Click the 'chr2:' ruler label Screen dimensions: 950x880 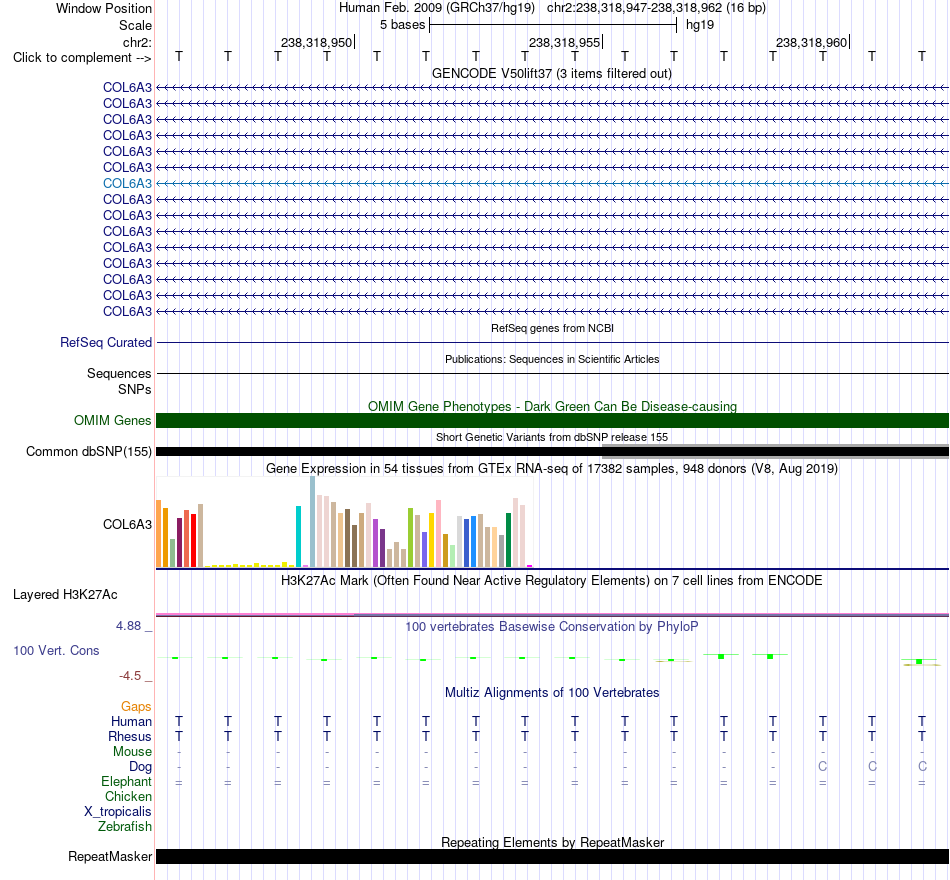tap(137, 42)
